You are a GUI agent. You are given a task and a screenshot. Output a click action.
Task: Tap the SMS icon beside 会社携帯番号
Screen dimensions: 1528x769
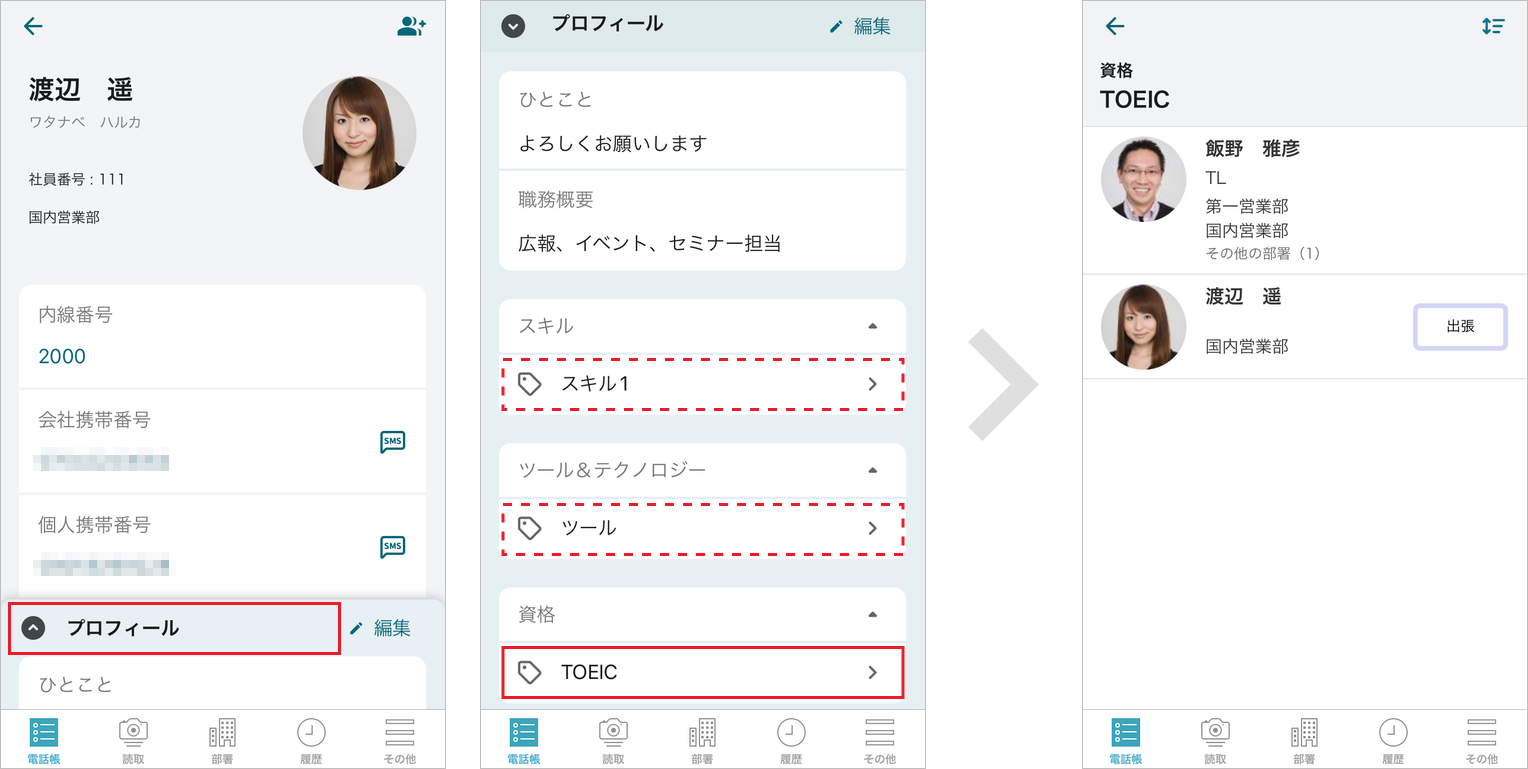click(x=391, y=441)
